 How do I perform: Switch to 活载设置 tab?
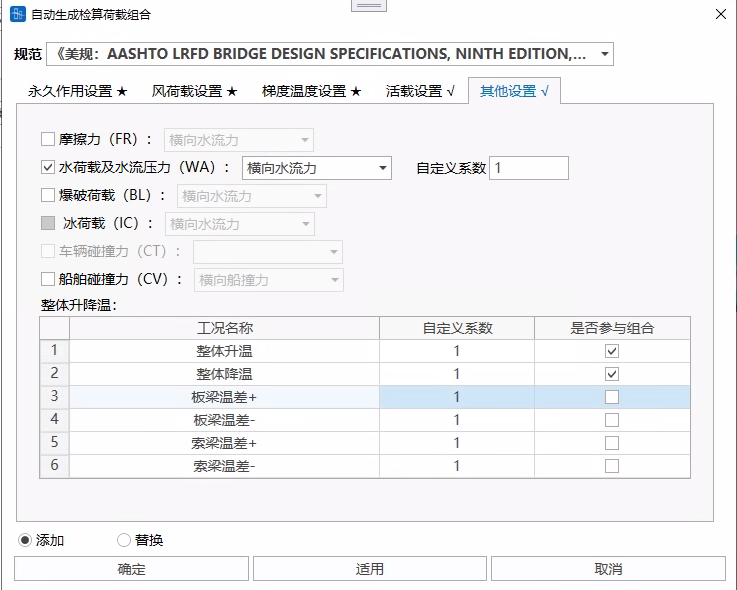pos(420,91)
